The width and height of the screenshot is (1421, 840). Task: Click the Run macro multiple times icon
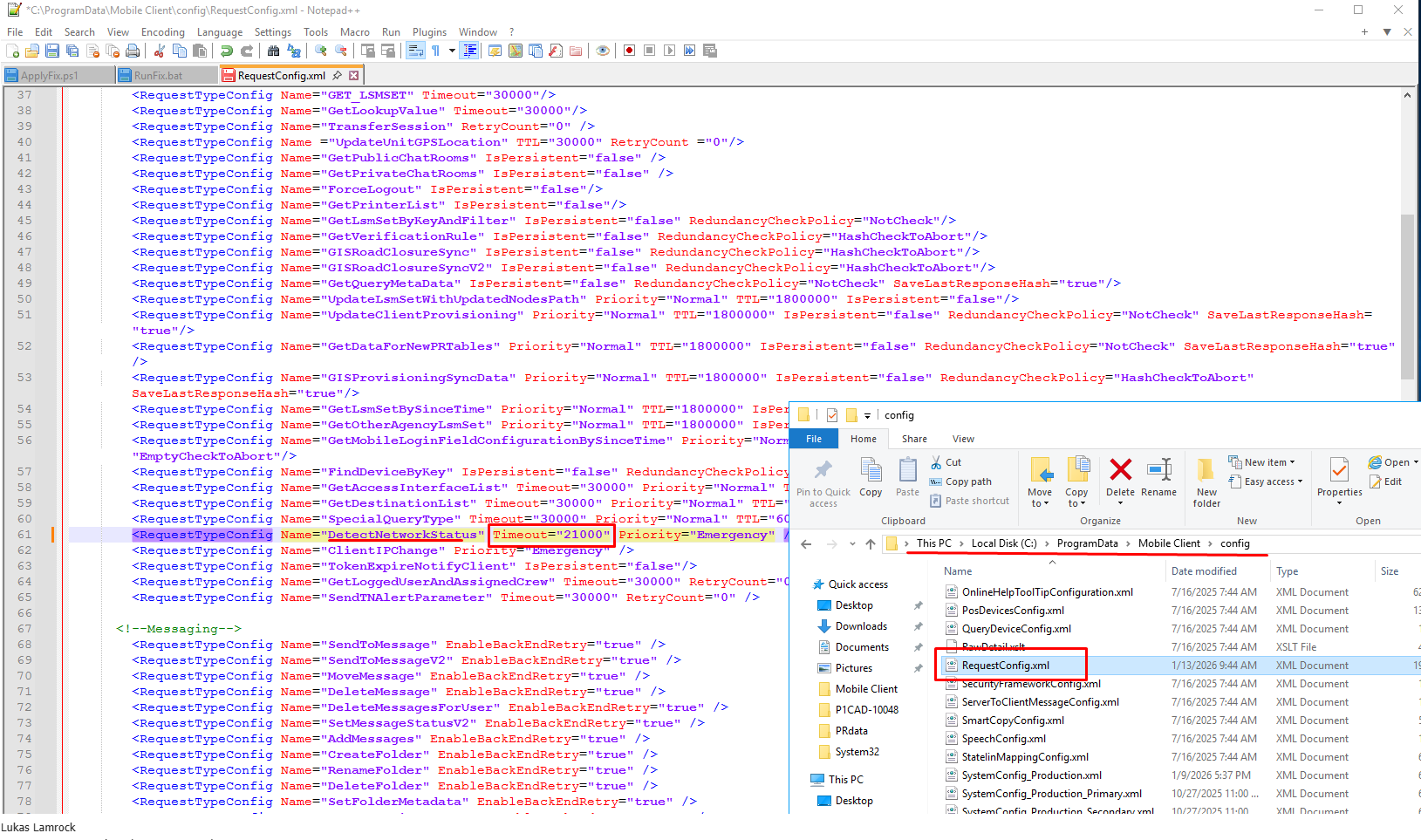point(689,51)
